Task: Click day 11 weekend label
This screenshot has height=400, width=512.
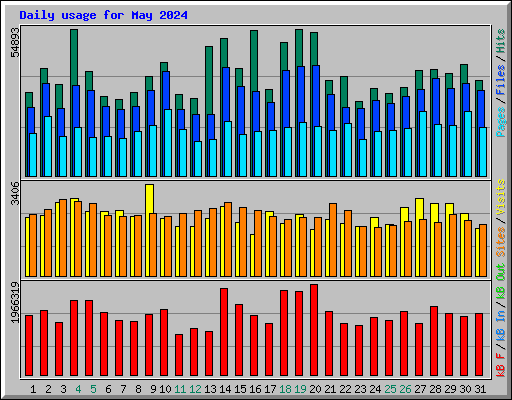Action: (x=180, y=389)
